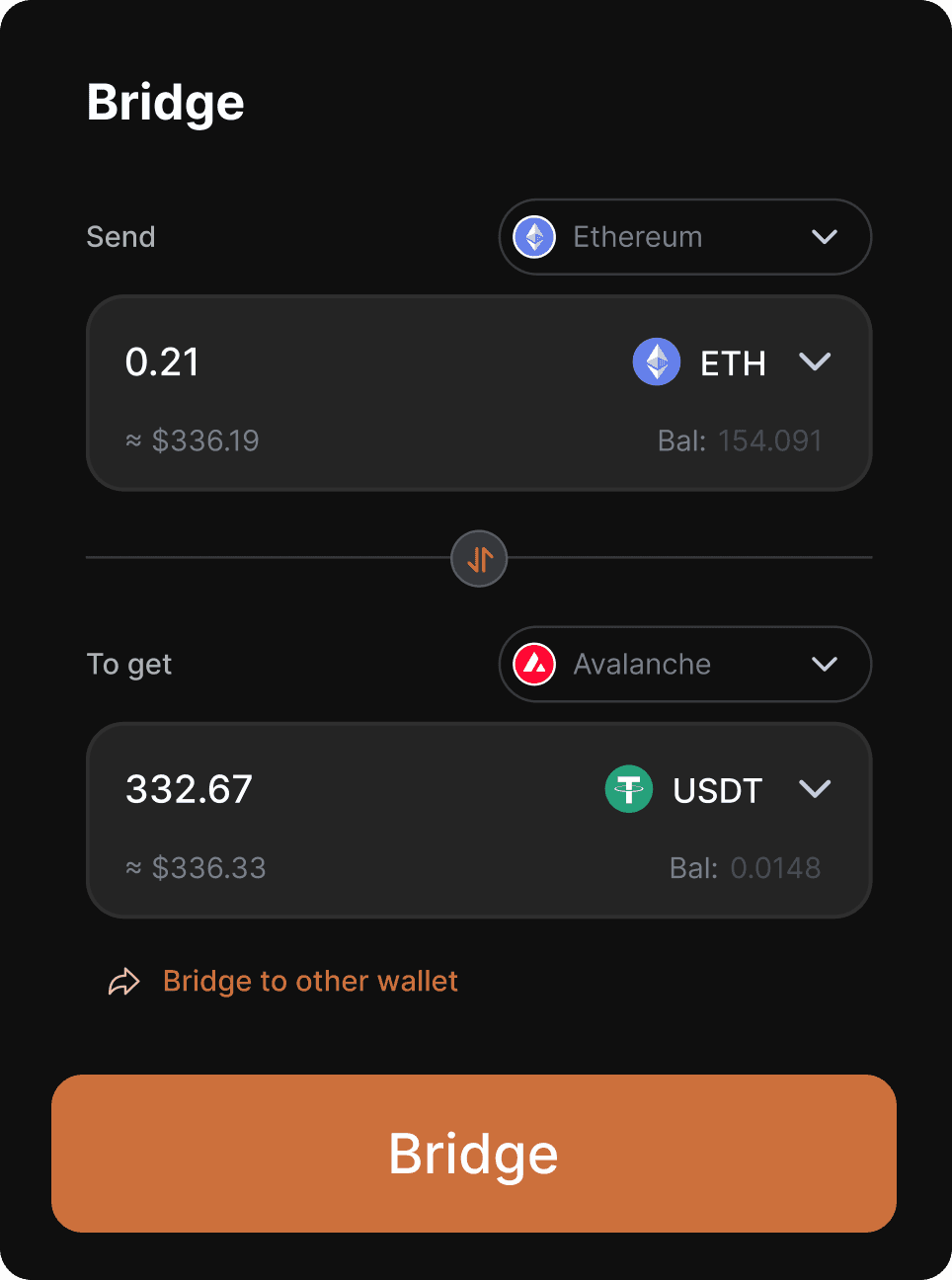The image size is (952, 1280).
Task: Click the ≈ $336.33 receive value estimate
Action: click(197, 868)
